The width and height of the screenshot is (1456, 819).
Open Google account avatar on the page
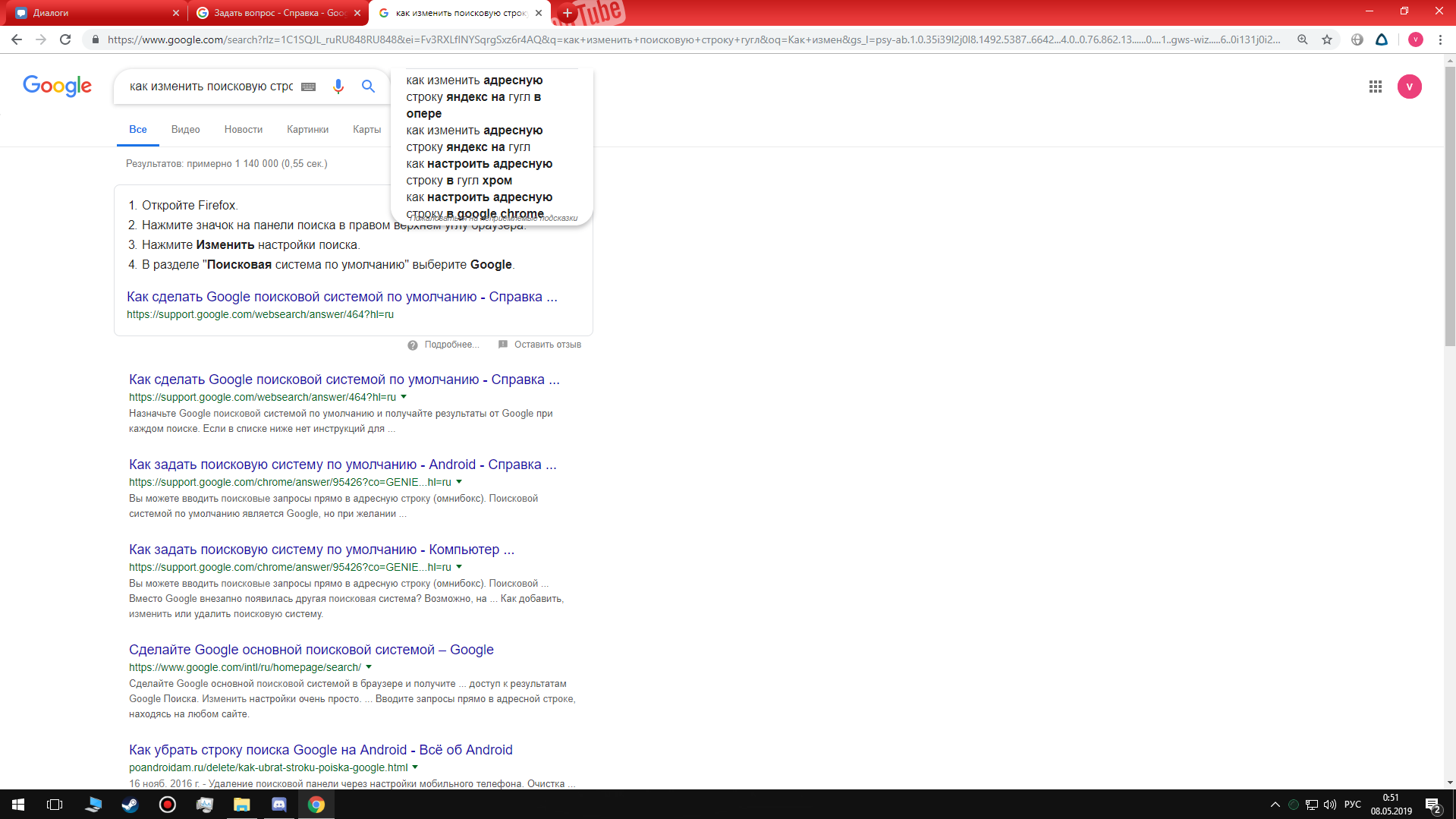pos(1409,87)
